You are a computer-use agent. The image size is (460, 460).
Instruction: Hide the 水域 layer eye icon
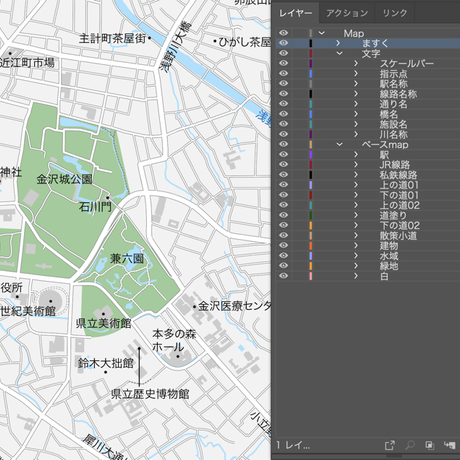[x=283, y=255]
